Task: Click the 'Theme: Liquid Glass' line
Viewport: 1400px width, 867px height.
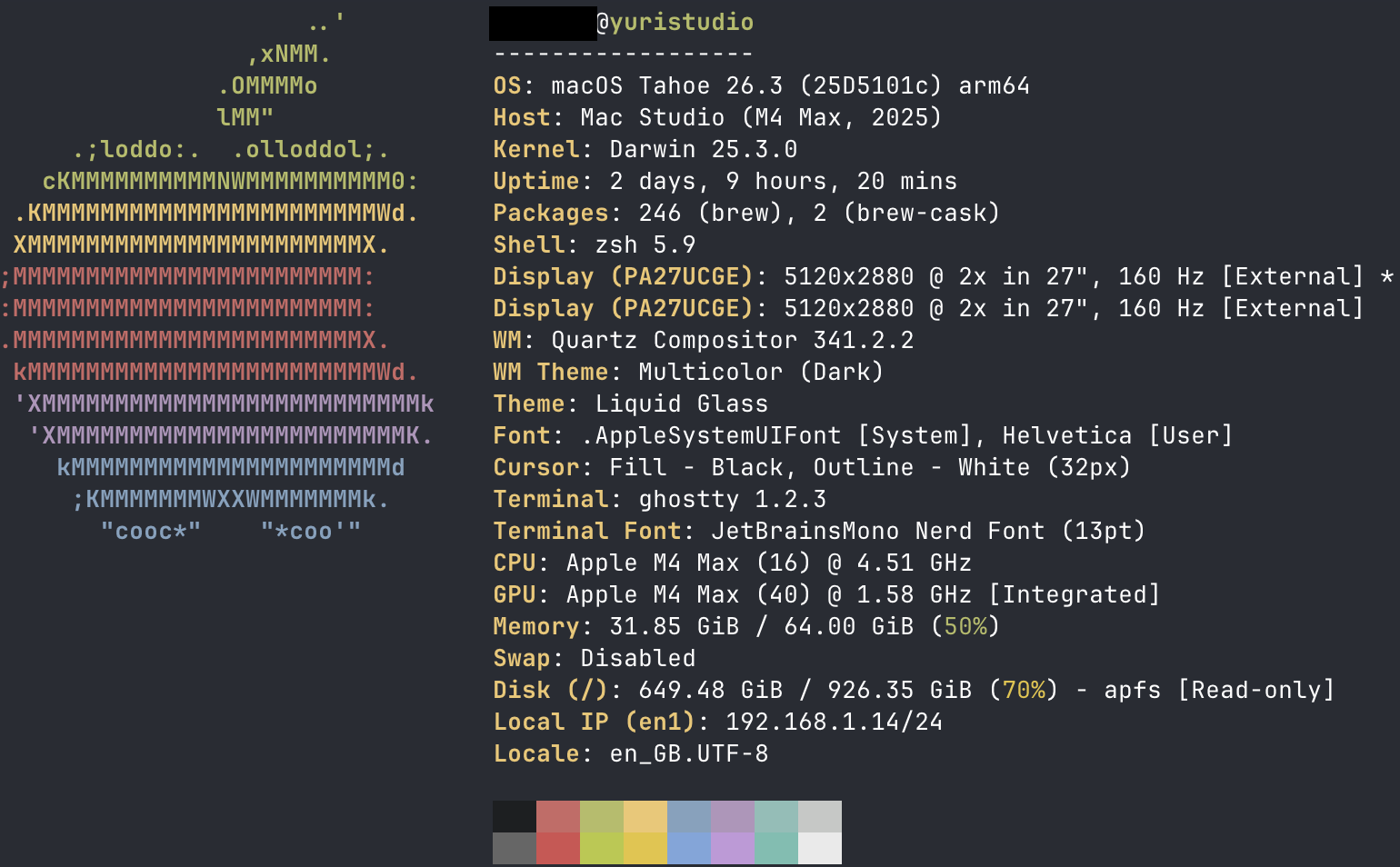Action: click(631, 404)
